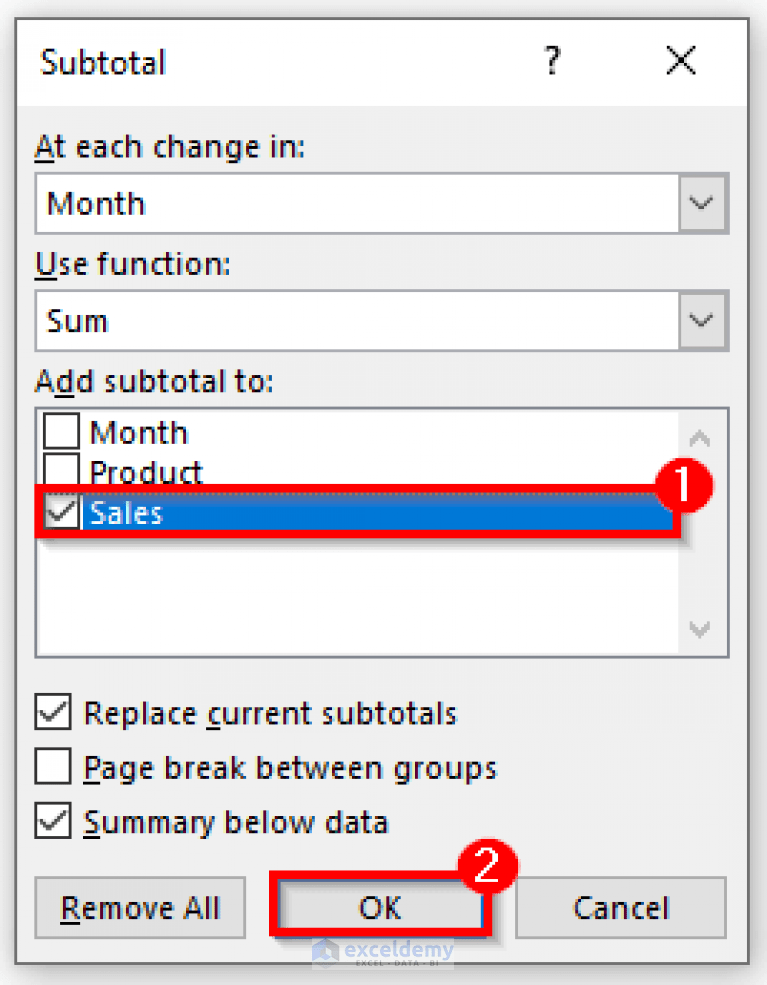Open the At each change in dropdown
This screenshot has width=767, height=985.
click(x=701, y=203)
